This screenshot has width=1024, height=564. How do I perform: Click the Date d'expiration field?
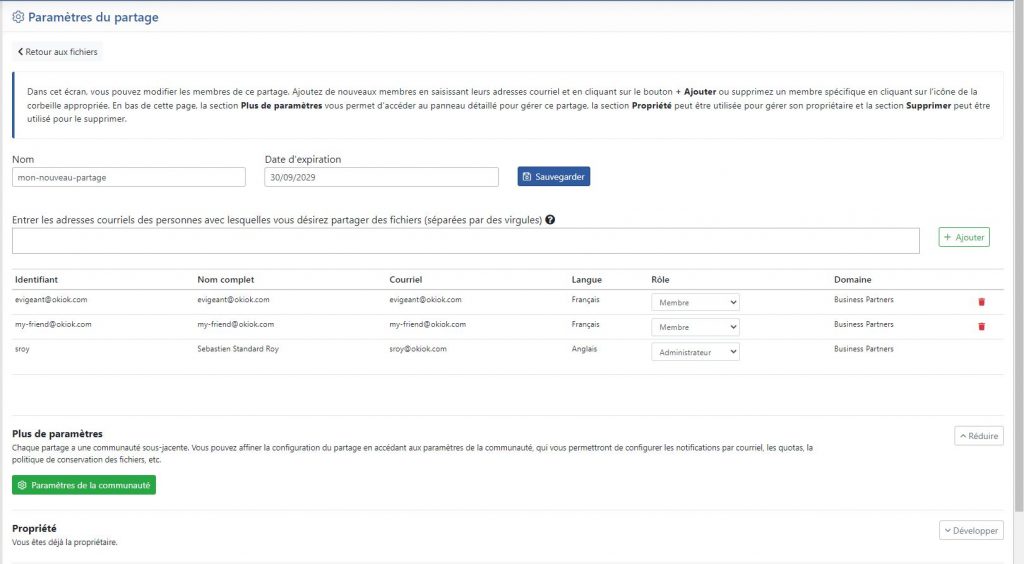[x=381, y=177]
